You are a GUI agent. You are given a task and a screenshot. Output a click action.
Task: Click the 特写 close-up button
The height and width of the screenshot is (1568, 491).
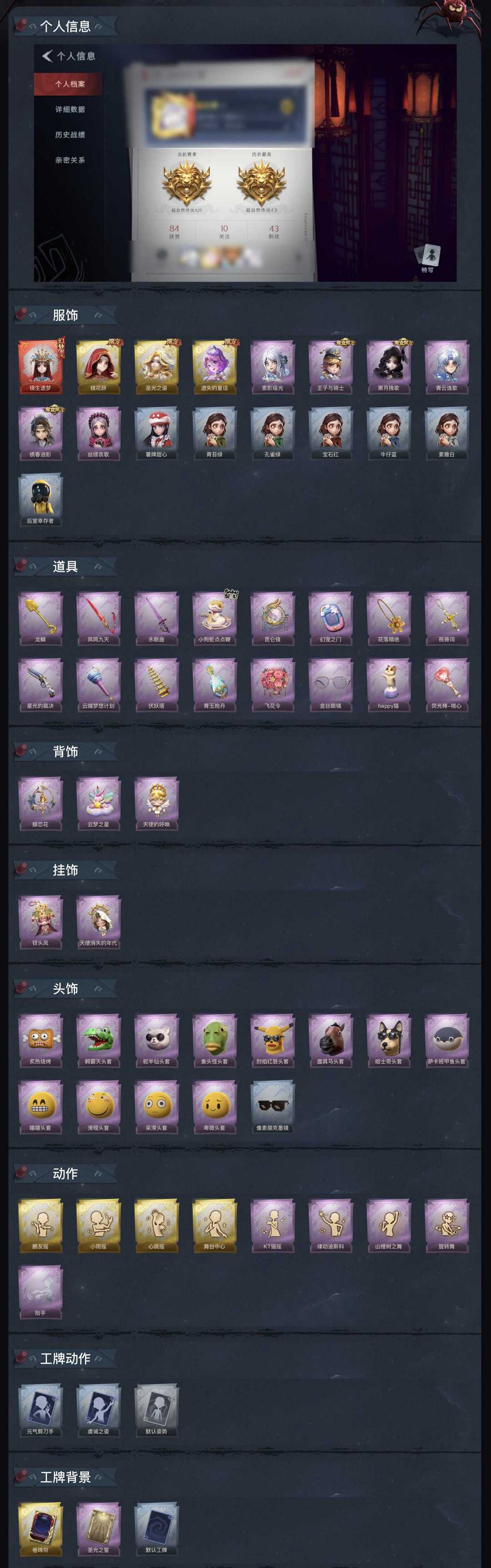[428, 259]
